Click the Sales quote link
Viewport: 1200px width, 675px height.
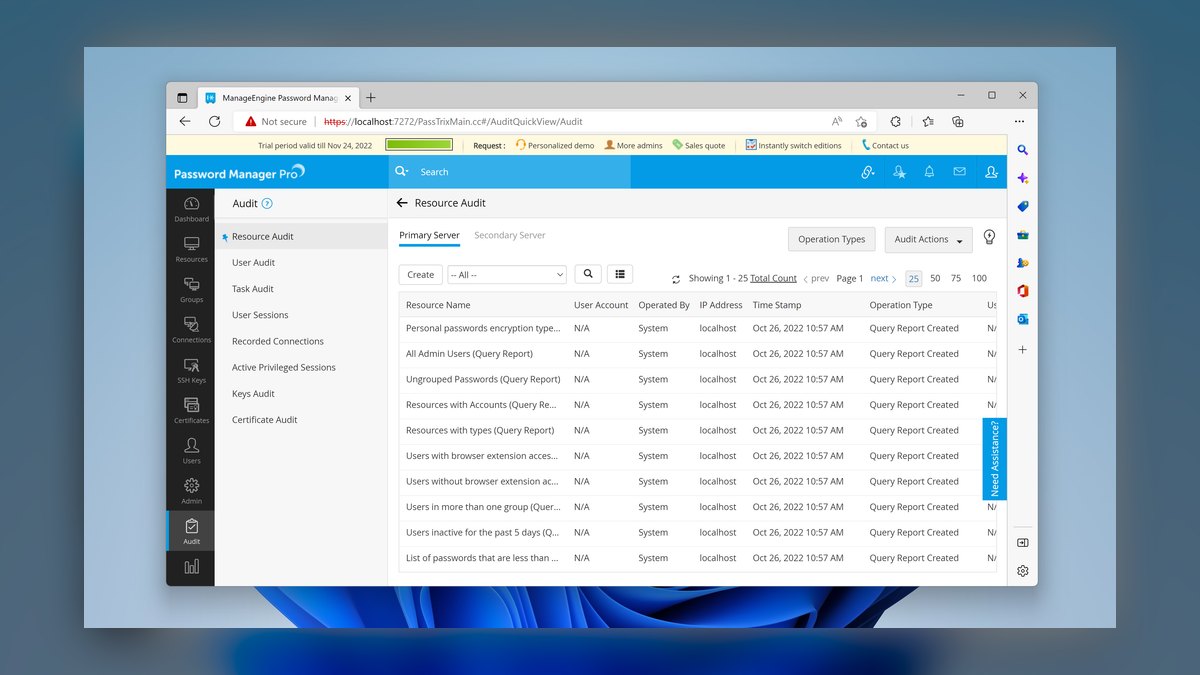pyautogui.click(x=699, y=145)
